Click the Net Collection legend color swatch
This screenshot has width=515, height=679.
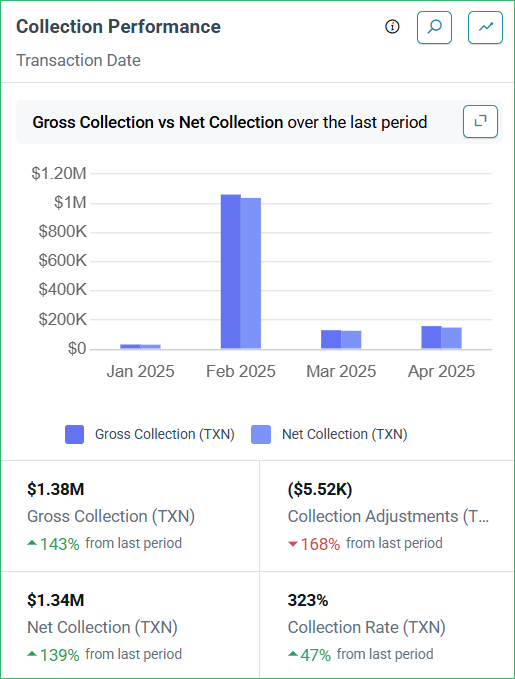(x=261, y=434)
